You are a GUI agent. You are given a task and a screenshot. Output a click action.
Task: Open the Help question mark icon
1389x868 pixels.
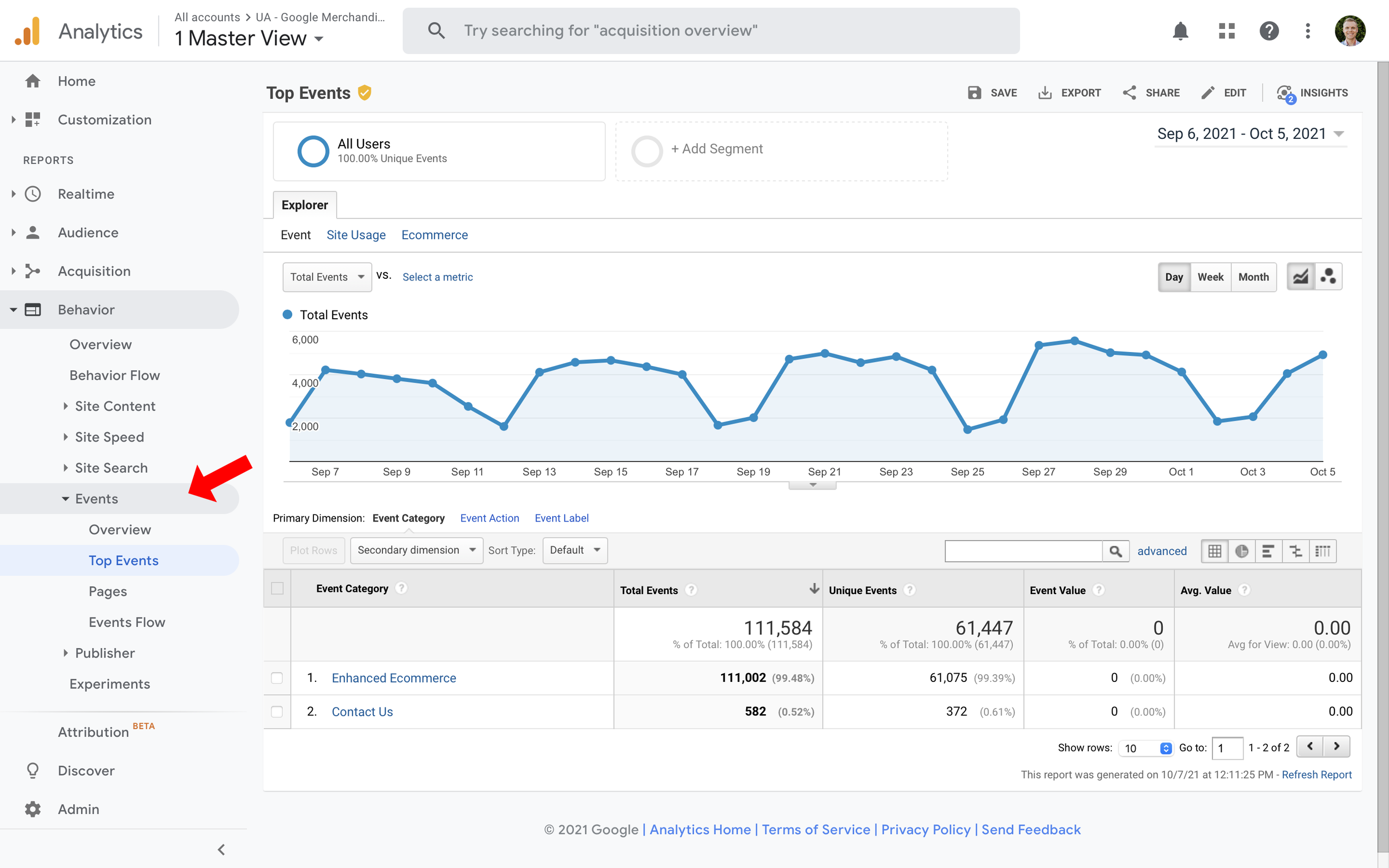pos(1269,31)
